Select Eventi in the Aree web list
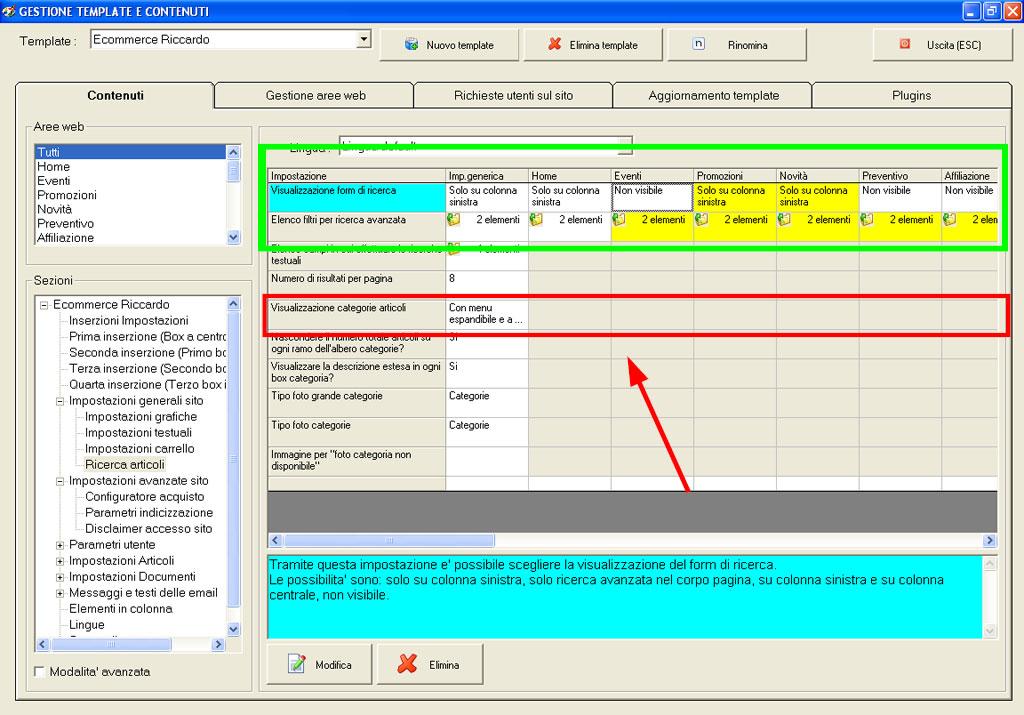Viewport: 1024px width, 715px height. point(130,181)
